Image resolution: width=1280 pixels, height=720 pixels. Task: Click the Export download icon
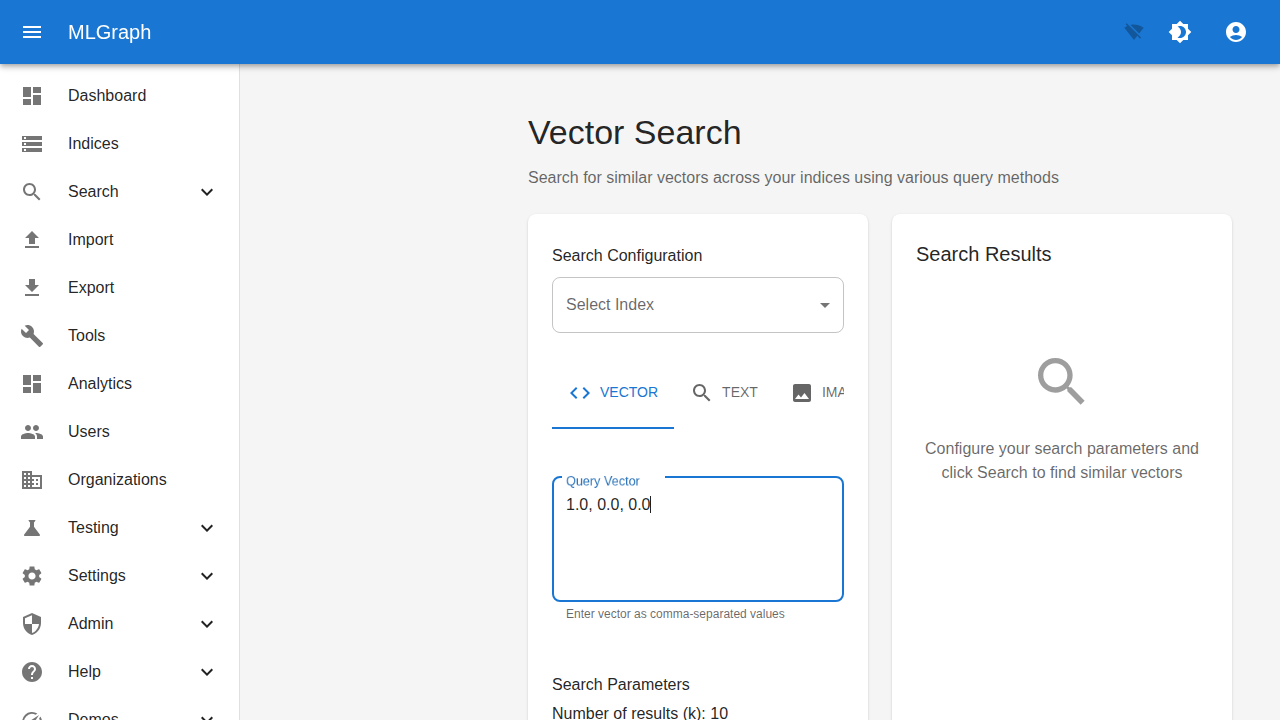[32, 287]
